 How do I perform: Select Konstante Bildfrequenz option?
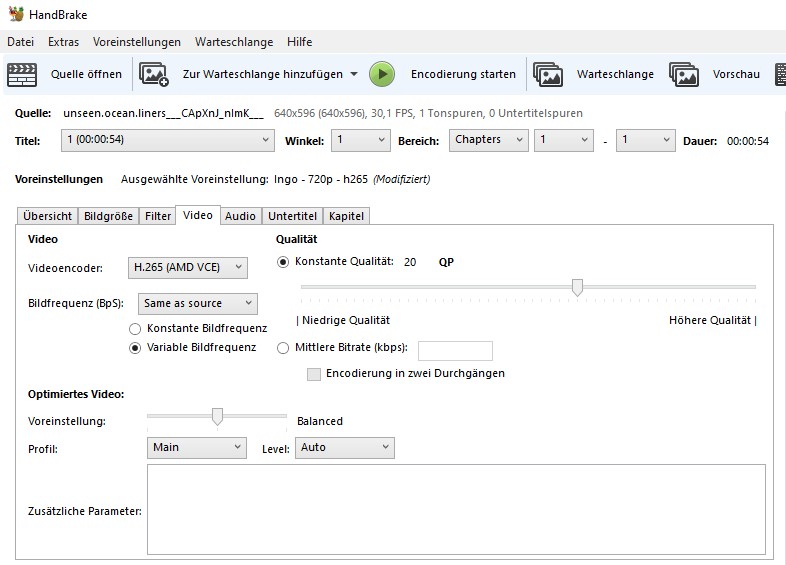(135, 329)
